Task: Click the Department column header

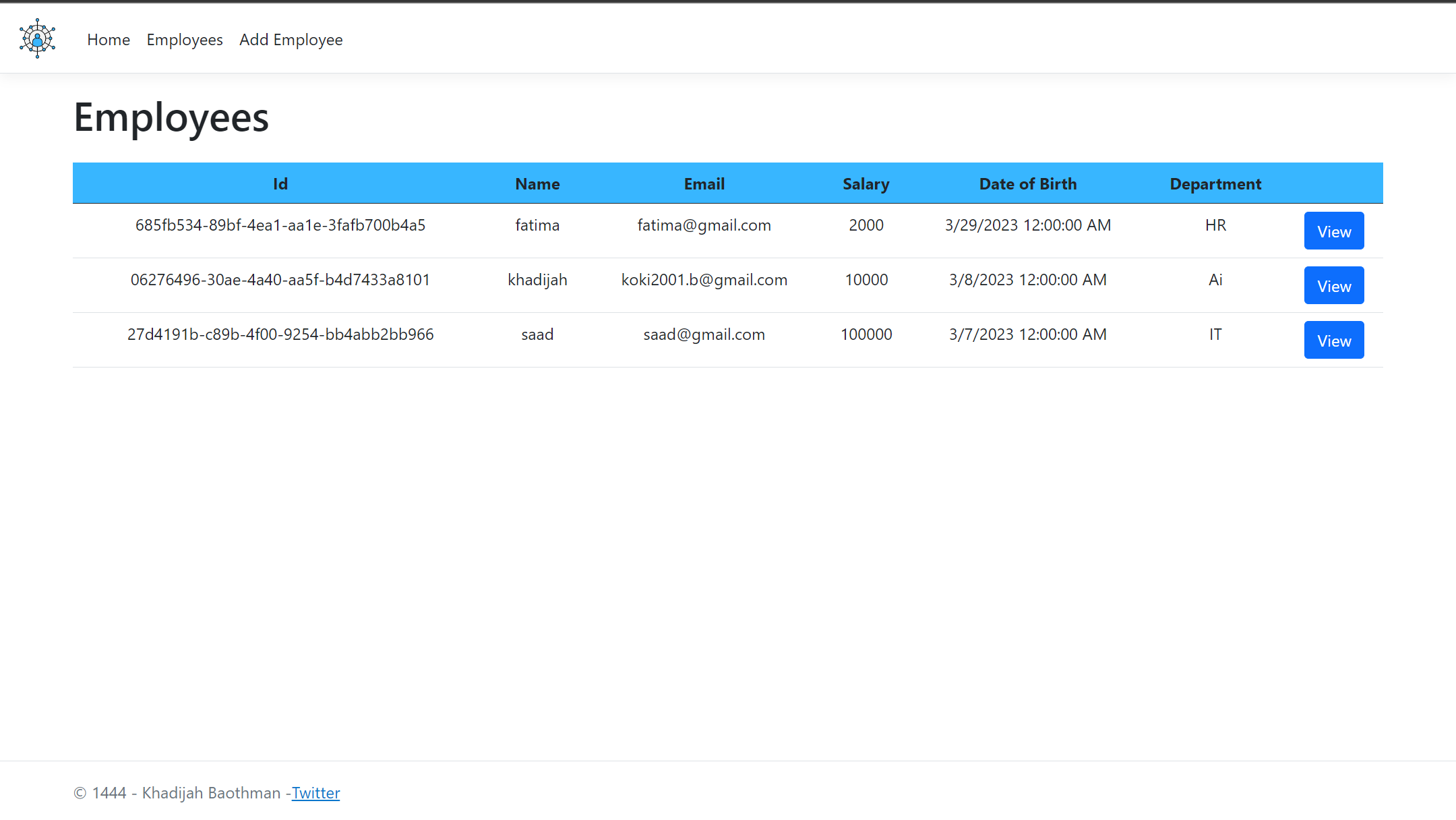Action: 1215,184
